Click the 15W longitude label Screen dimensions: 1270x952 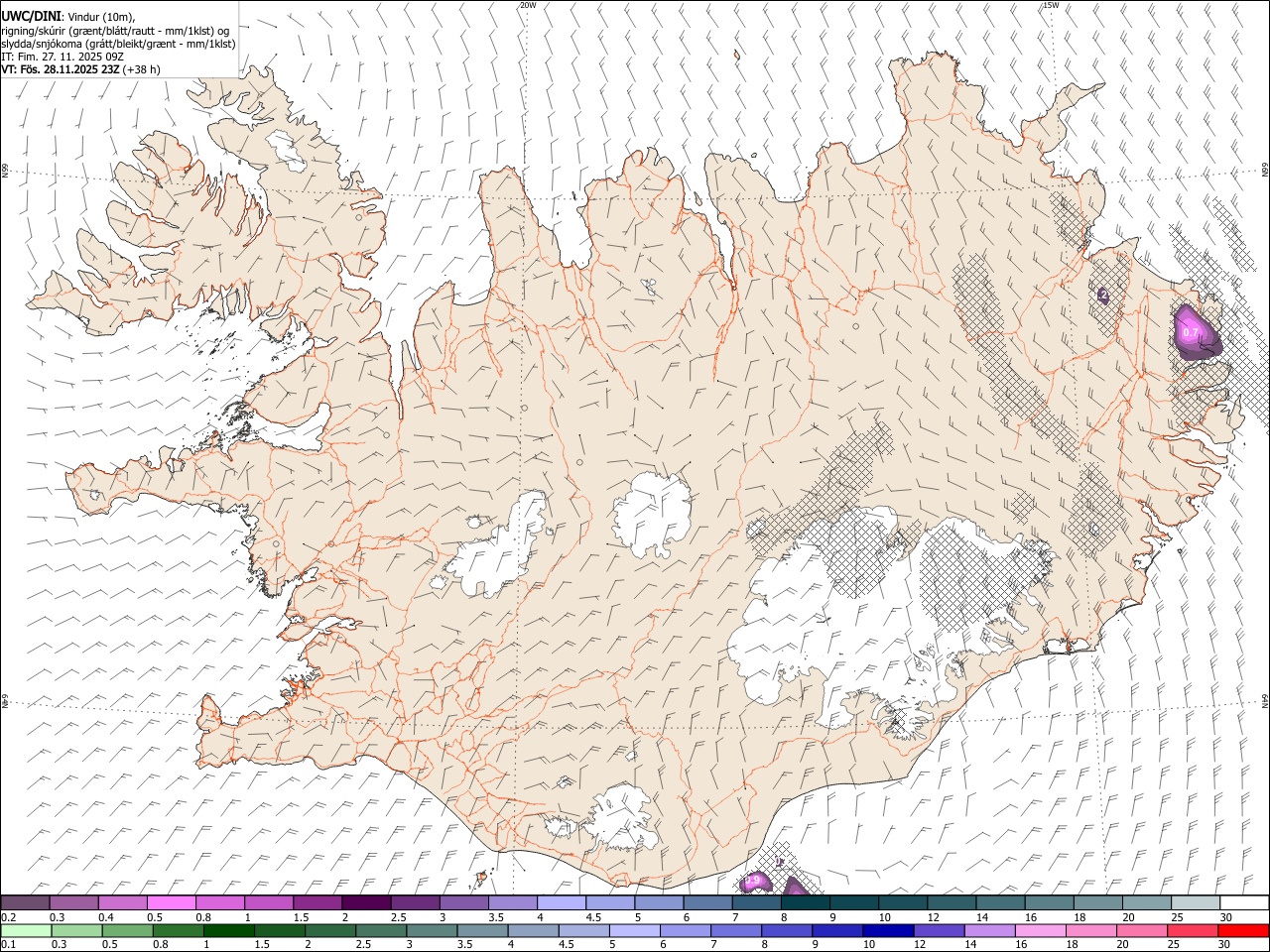1051,5
